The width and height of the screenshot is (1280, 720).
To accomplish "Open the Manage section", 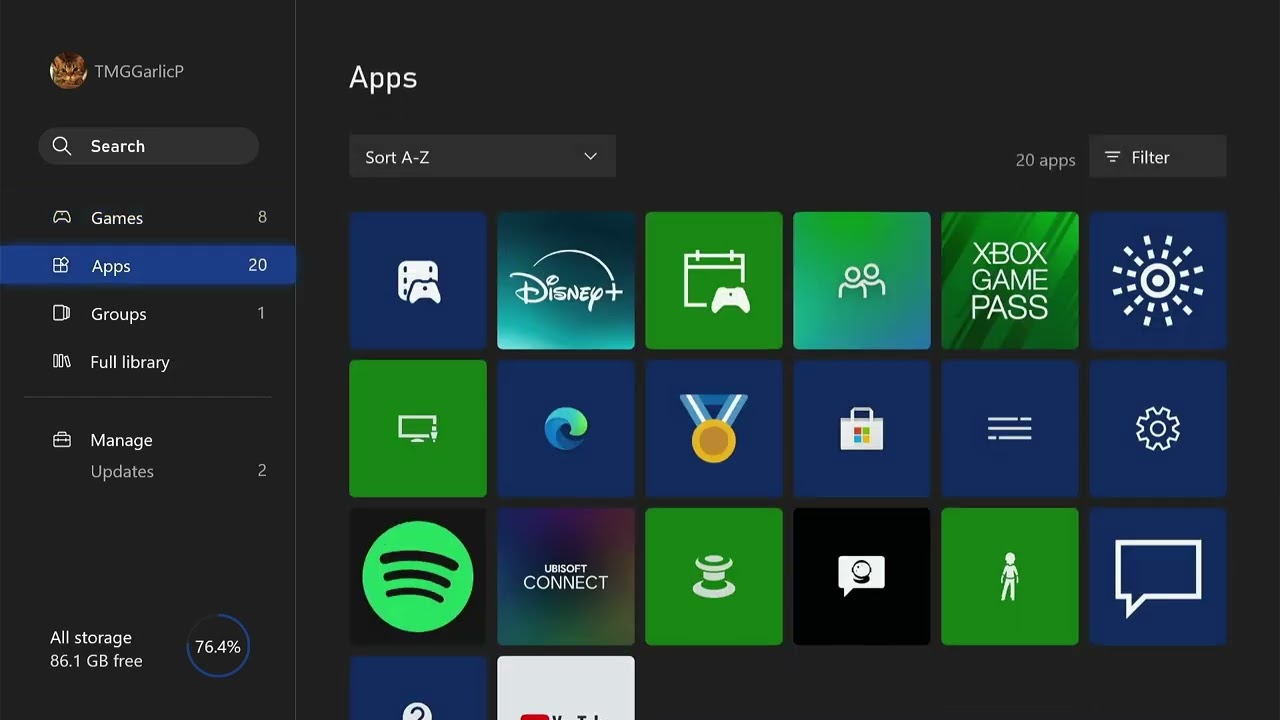I will [x=148, y=440].
